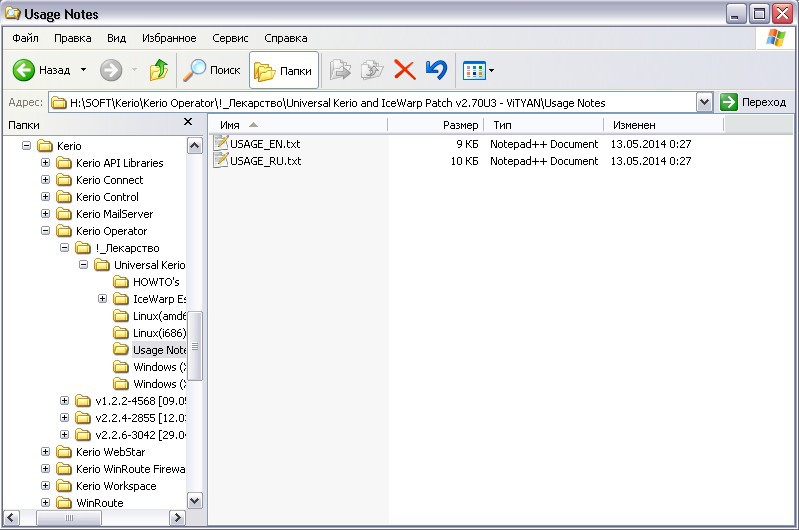This screenshot has height=530, width=799.
Task: Open the Избранное menu
Action: click(x=169, y=38)
